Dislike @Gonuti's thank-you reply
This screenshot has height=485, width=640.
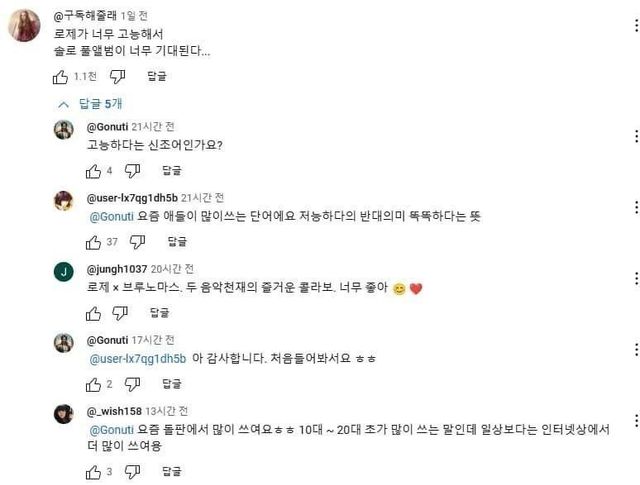tap(132, 385)
